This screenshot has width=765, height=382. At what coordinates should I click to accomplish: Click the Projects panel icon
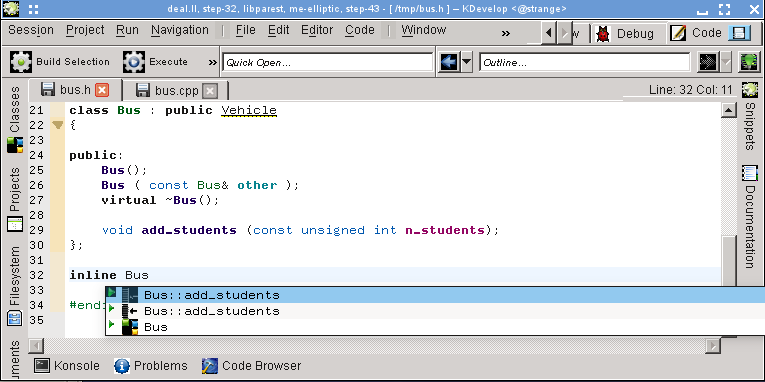pos(15,224)
